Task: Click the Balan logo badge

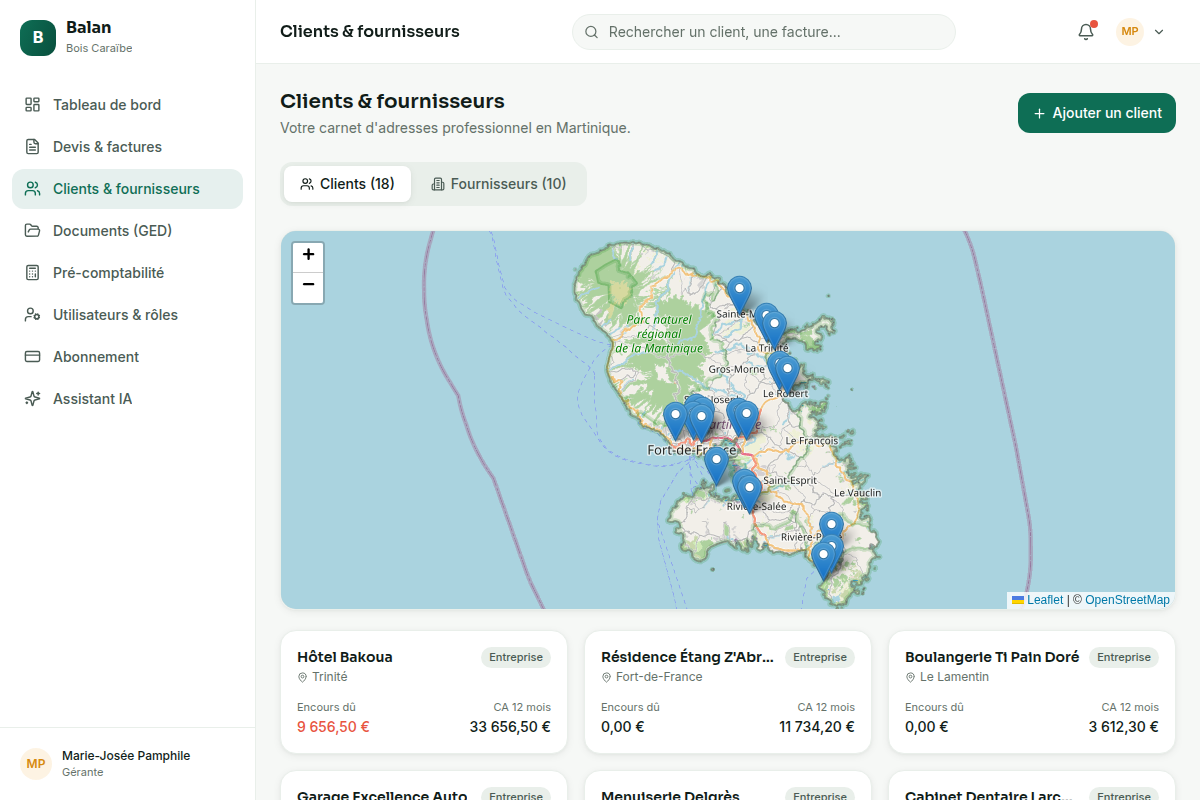Action: pos(38,38)
